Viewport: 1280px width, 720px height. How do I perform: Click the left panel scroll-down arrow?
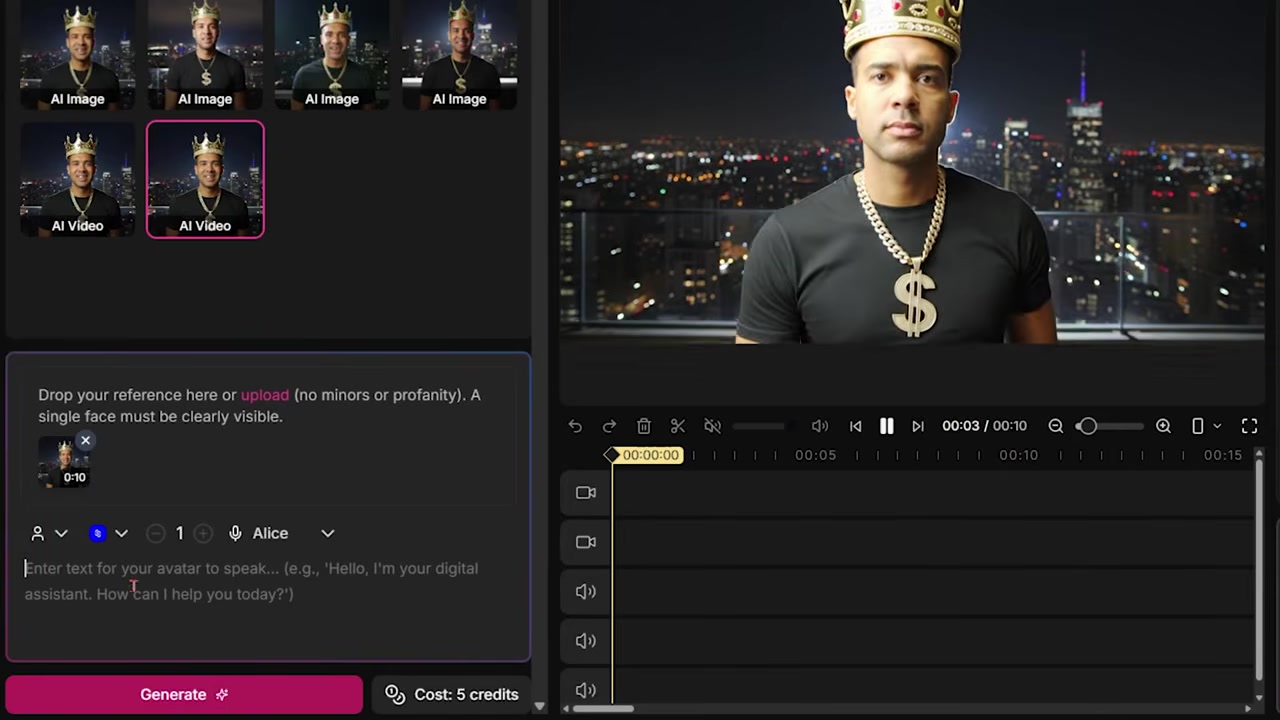pos(540,707)
